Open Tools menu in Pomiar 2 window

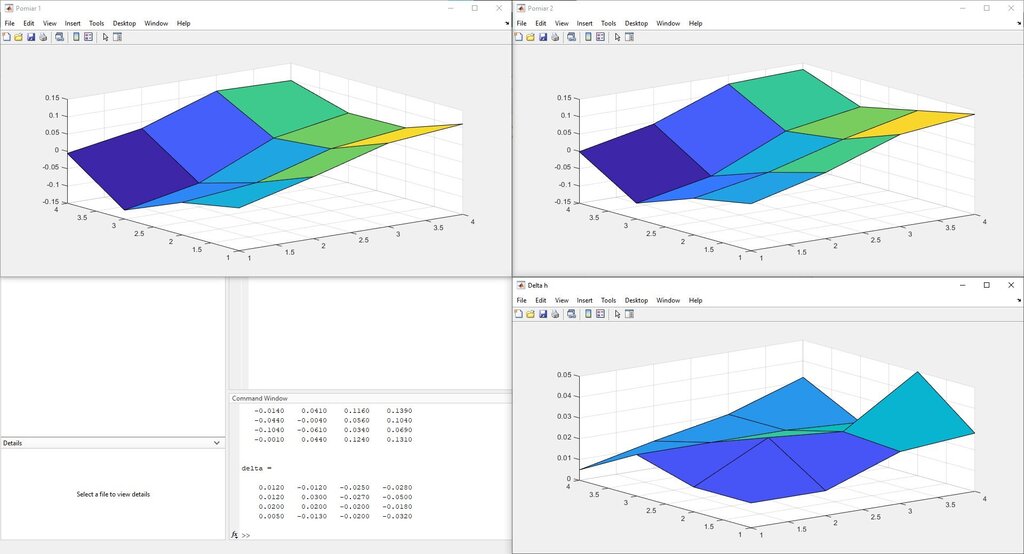click(x=608, y=23)
